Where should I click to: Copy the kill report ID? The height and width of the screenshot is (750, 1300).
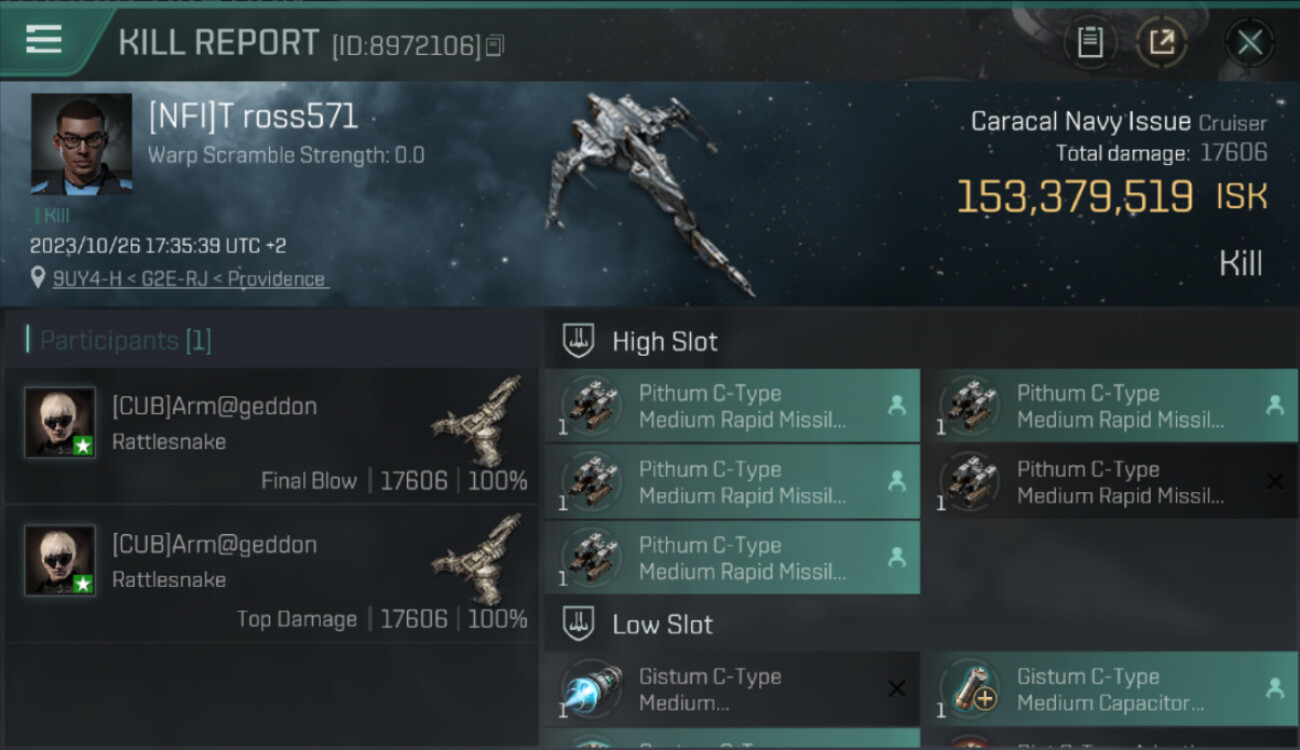coord(495,45)
